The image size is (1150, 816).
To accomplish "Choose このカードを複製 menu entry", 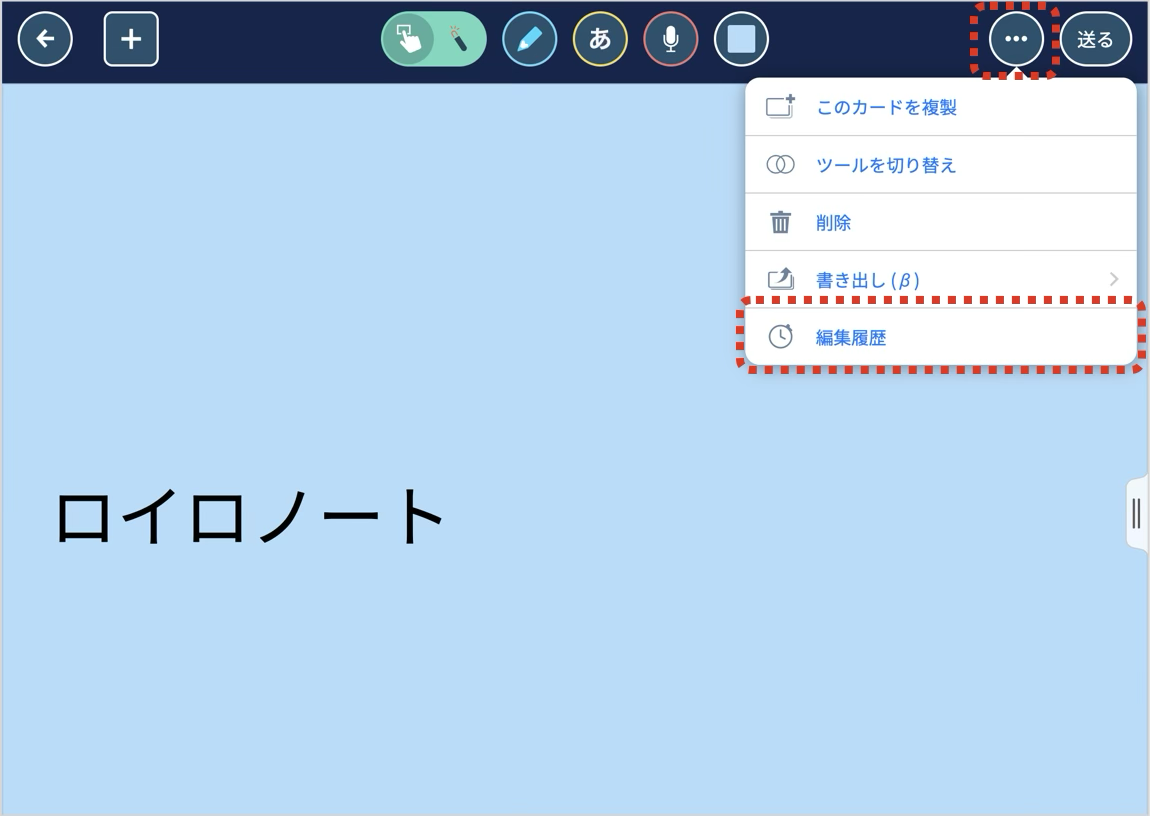I will coord(940,107).
